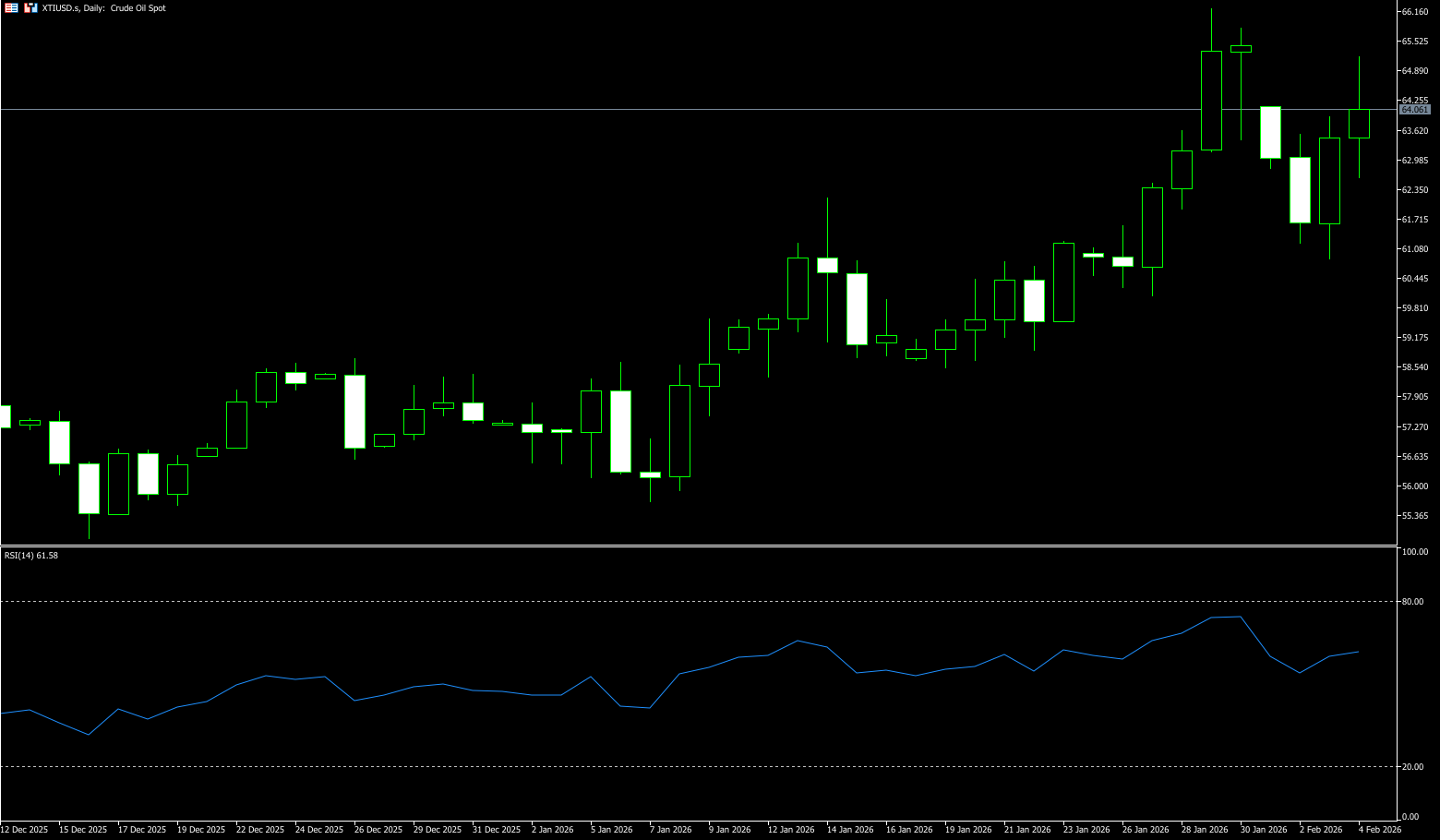This screenshot has width=1440, height=840.
Task: Click the 66.160 price scale label
Action: 1414,12
